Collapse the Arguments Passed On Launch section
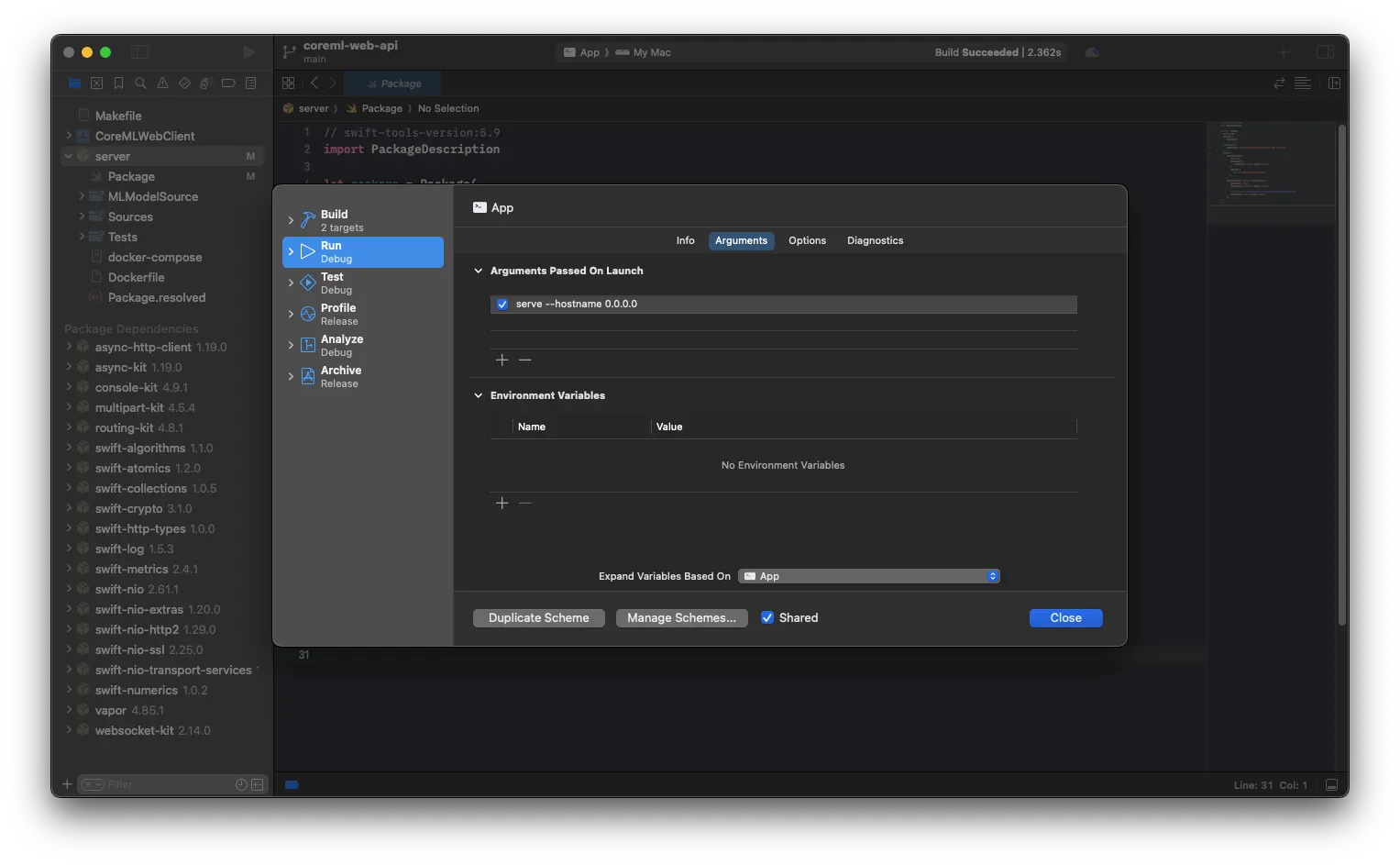 pyautogui.click(x=478, y=271)
